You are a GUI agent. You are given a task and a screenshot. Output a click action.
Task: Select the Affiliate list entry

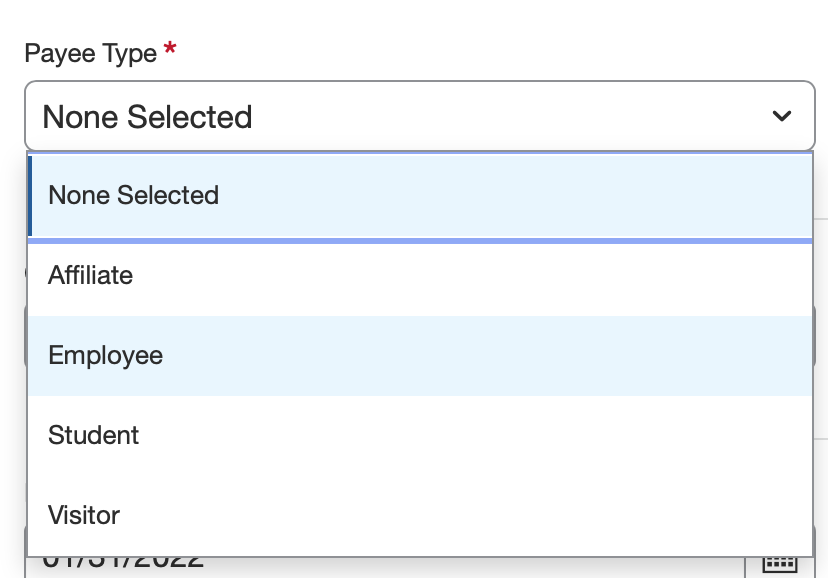[90, 275]
